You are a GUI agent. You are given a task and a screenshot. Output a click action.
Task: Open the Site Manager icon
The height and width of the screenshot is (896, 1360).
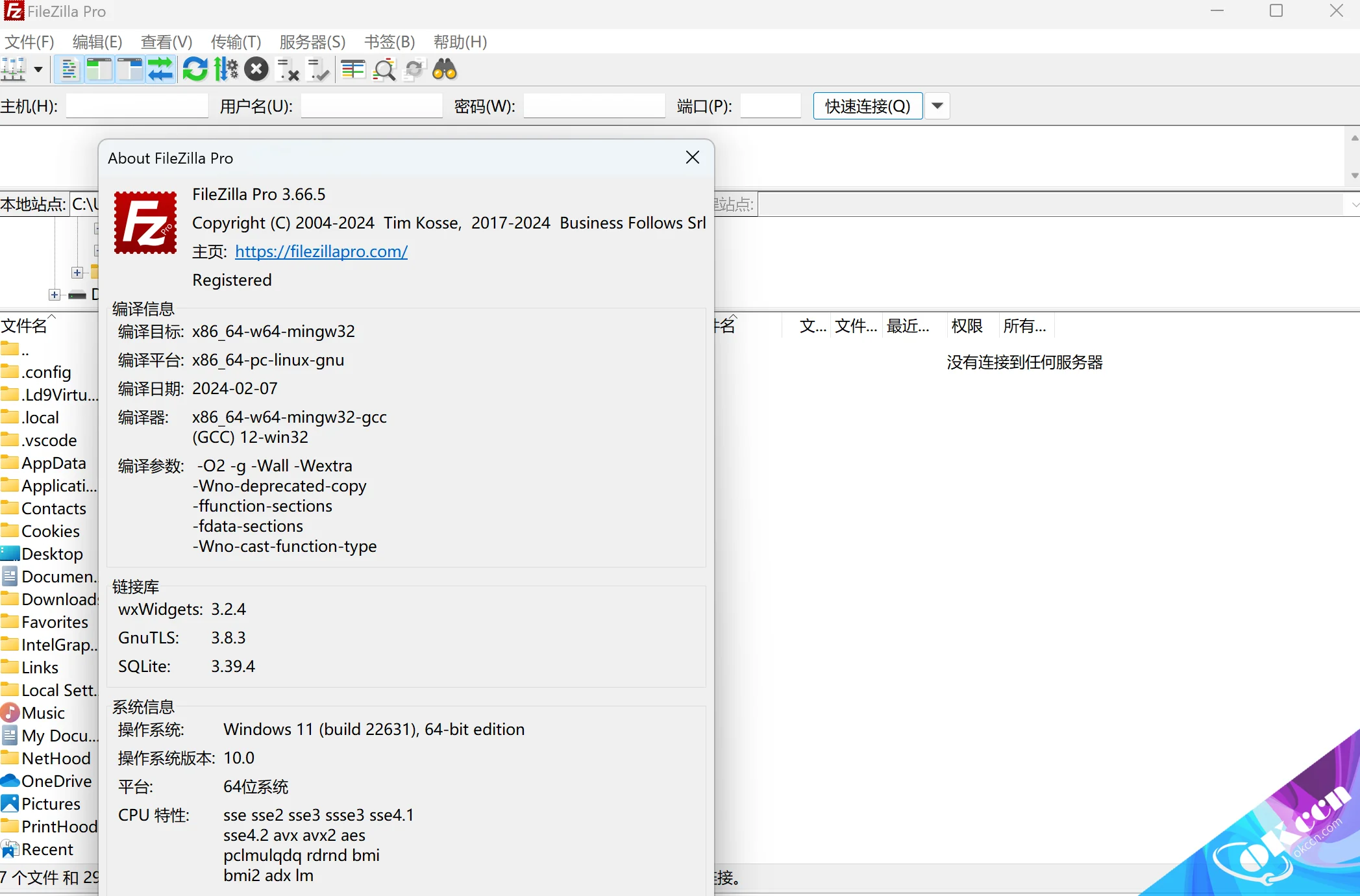coord(14,69)
